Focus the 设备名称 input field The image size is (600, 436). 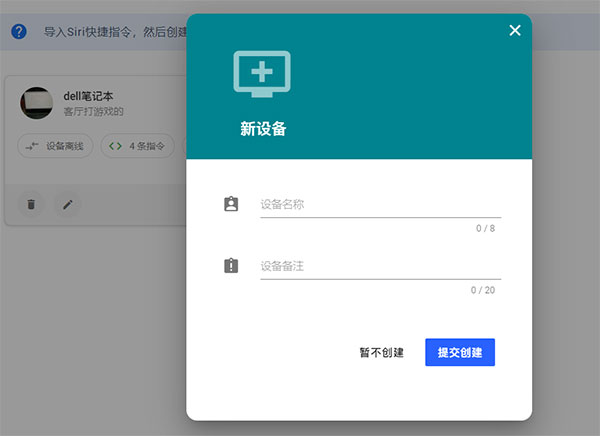coord(380,204)
